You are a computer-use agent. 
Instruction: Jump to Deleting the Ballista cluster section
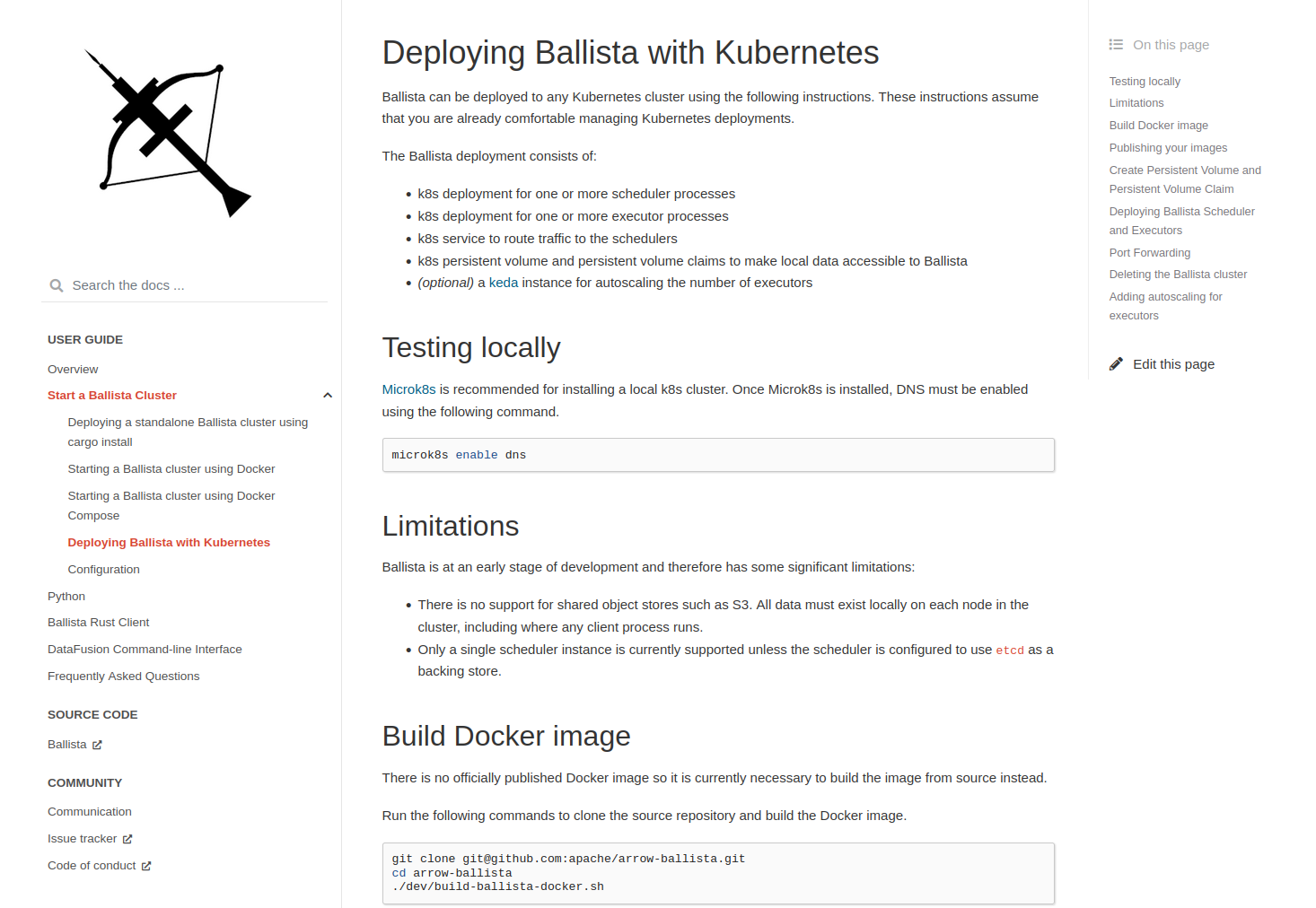pyautogui.click(x=1178, y=275)
